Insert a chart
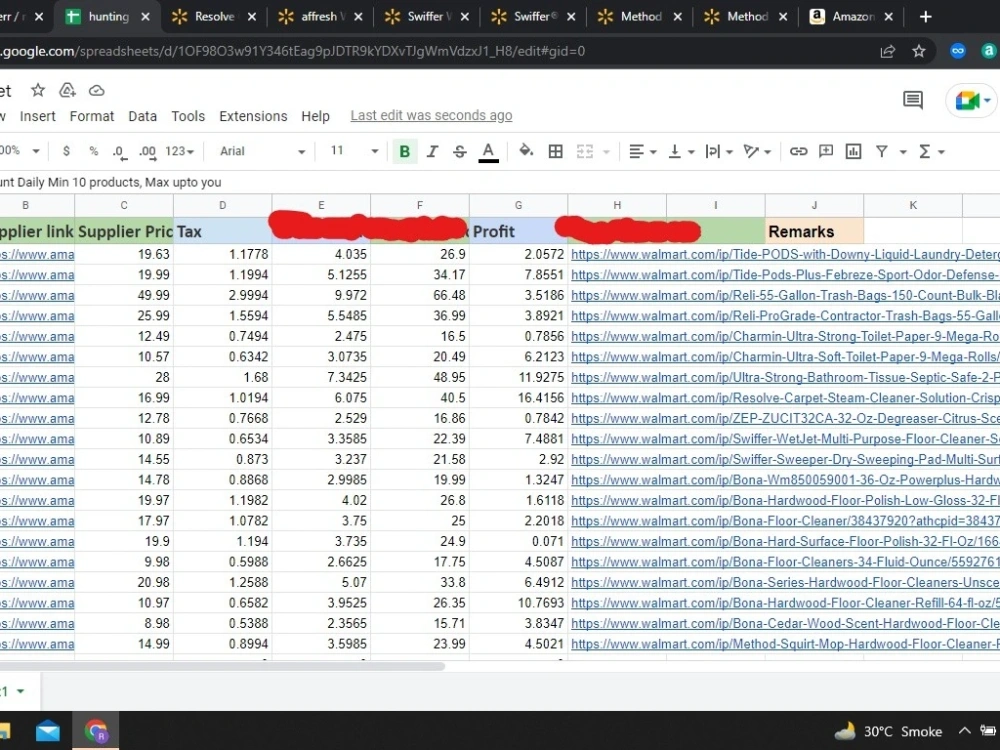Viewport: 1000px width, 750px height. [853, 151]
